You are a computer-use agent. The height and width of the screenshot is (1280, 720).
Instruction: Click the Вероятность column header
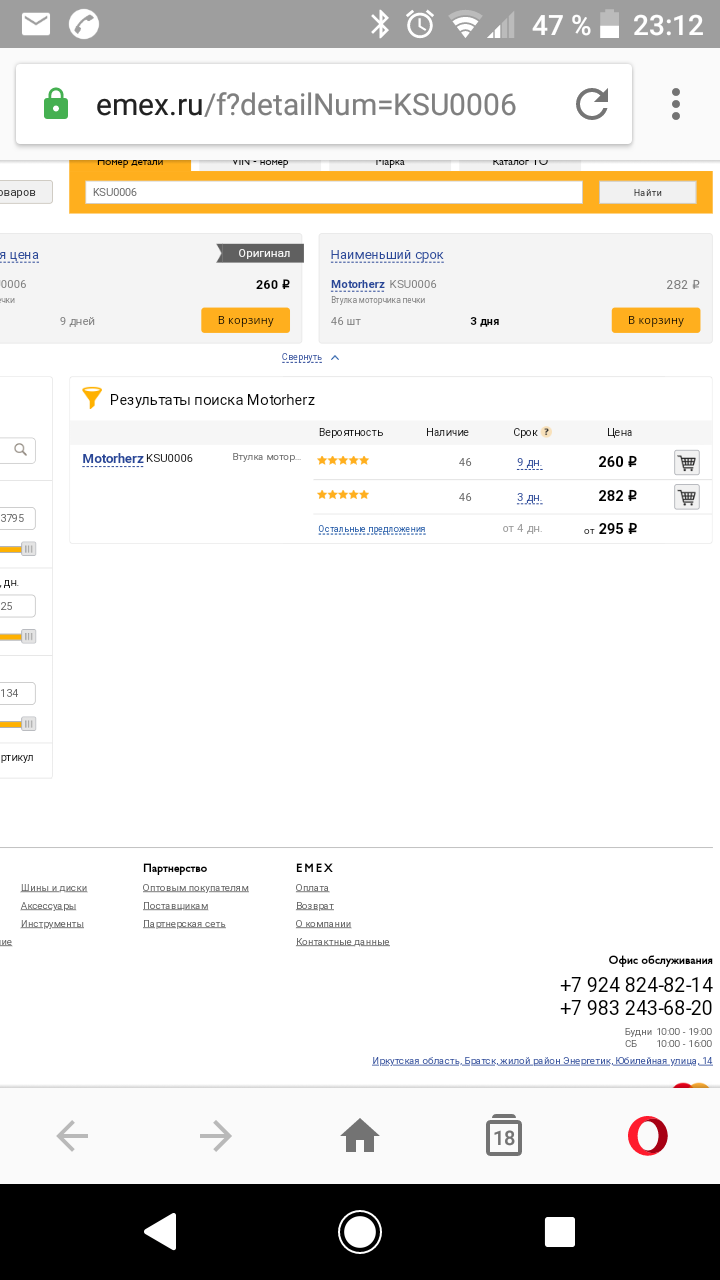[x=351, y=433]
